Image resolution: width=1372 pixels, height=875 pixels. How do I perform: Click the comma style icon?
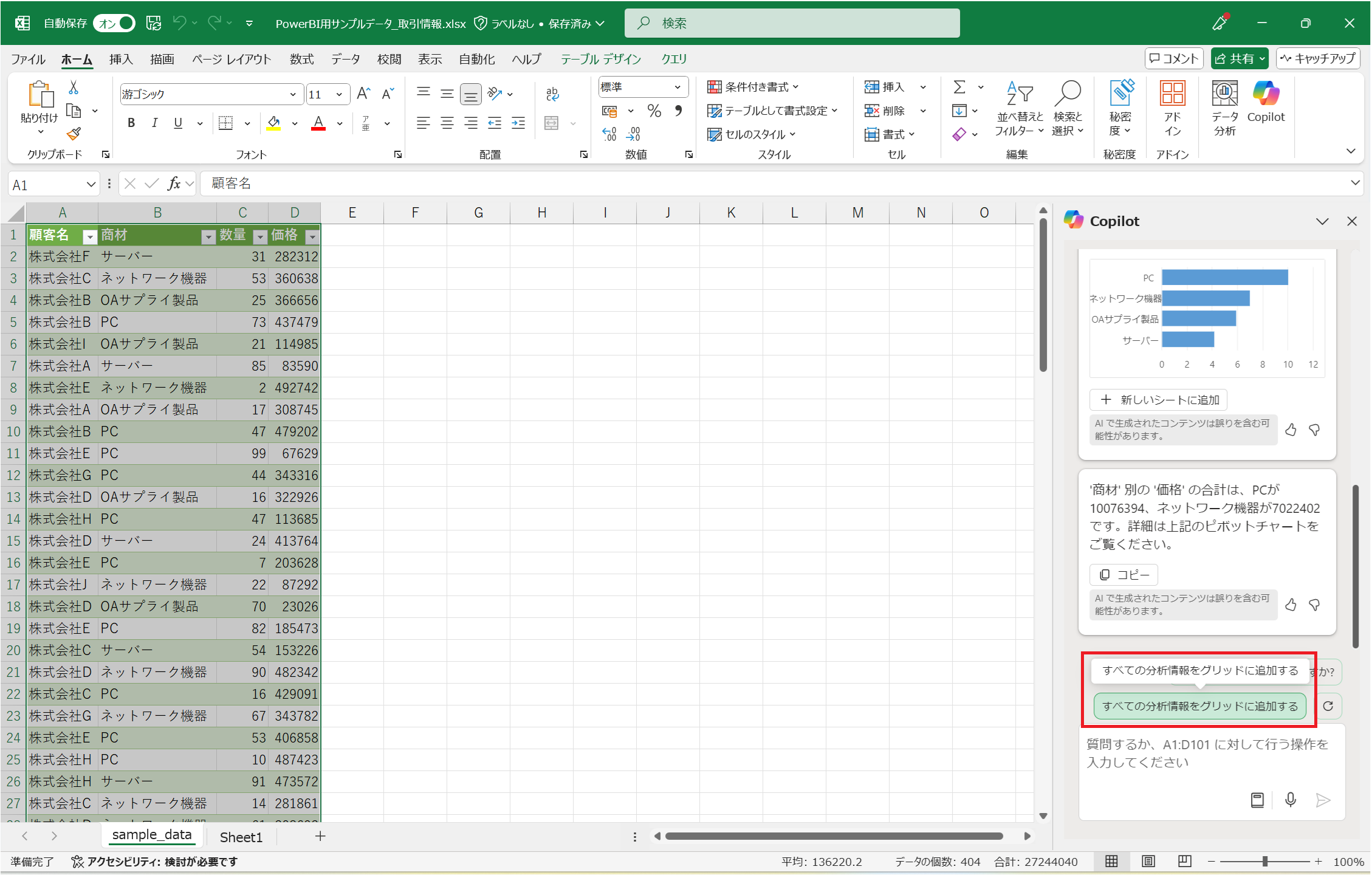678,111
